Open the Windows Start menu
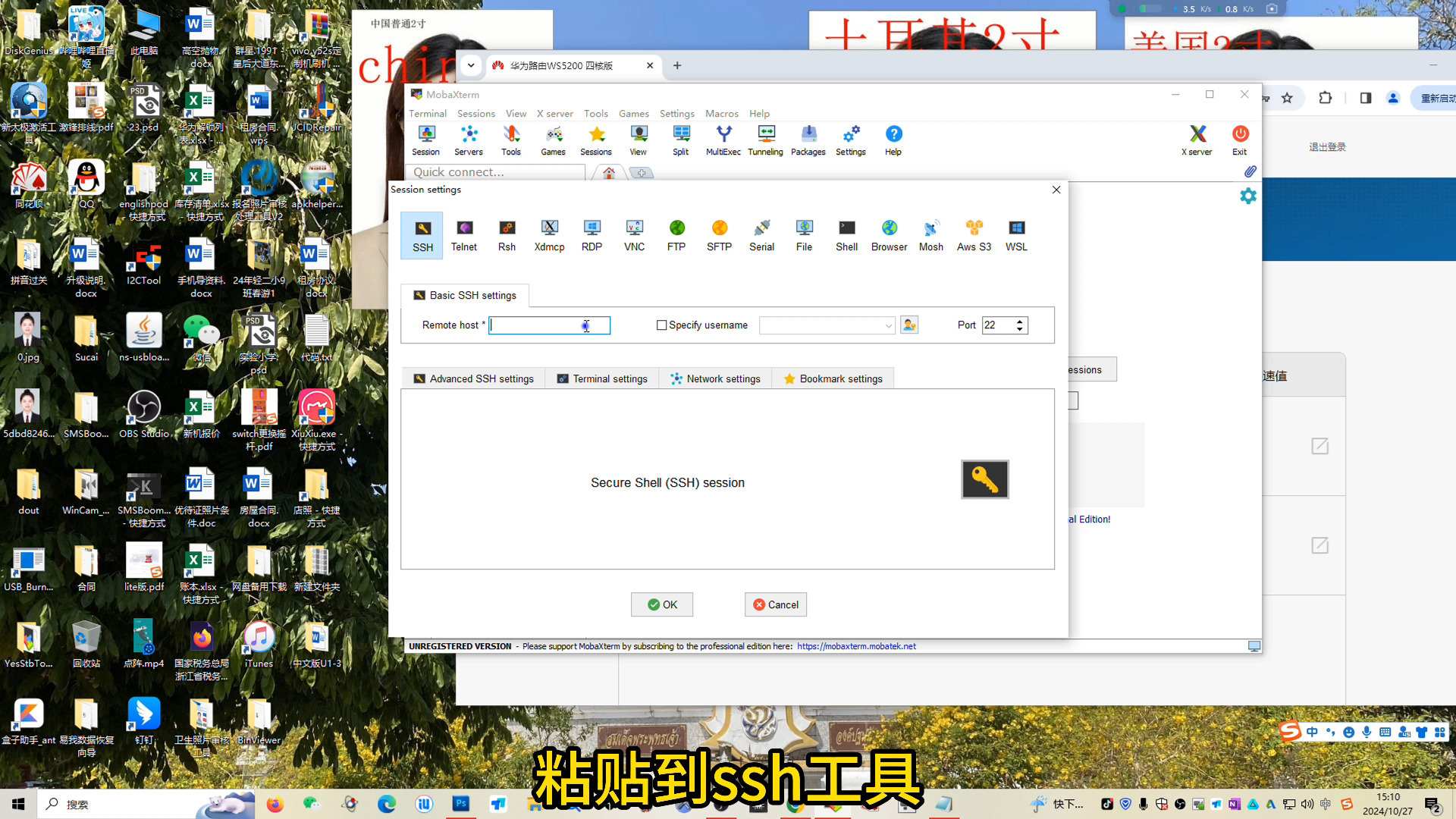 click(x=18, y=804)
